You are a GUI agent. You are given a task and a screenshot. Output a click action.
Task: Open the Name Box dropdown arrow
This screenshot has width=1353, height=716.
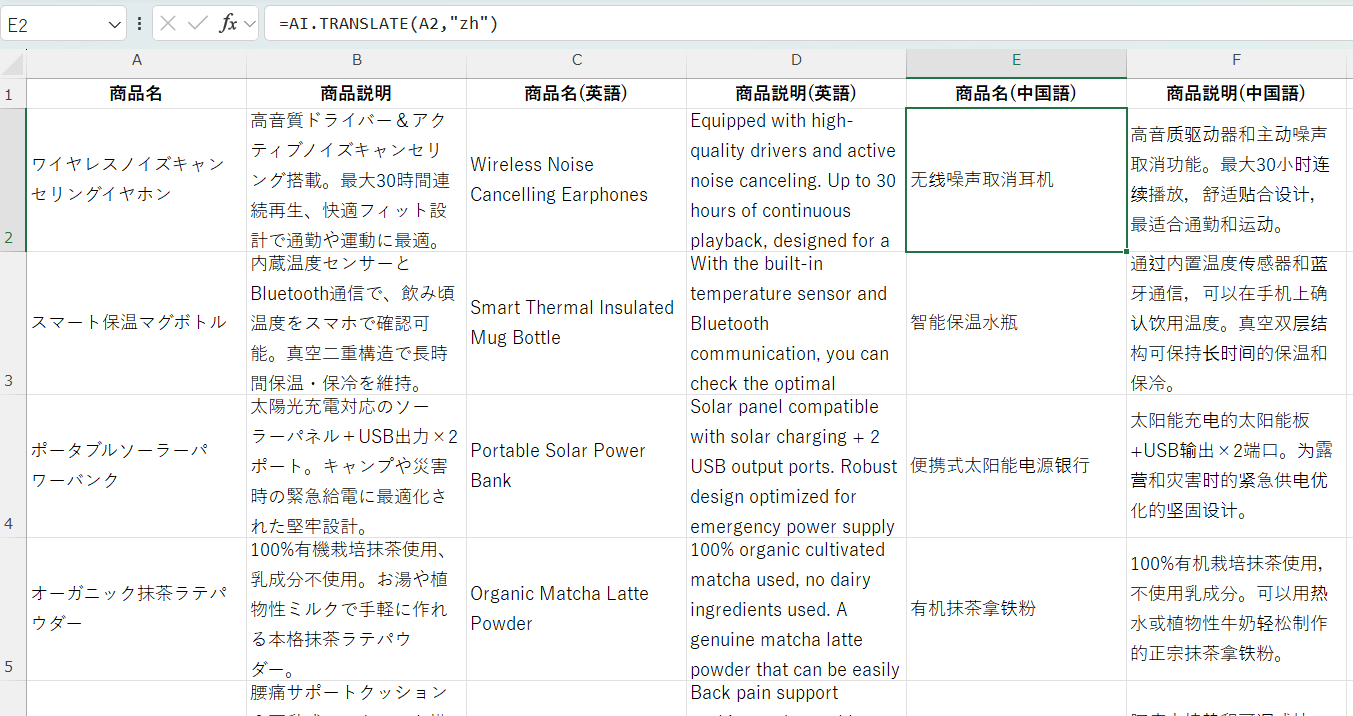113,22
